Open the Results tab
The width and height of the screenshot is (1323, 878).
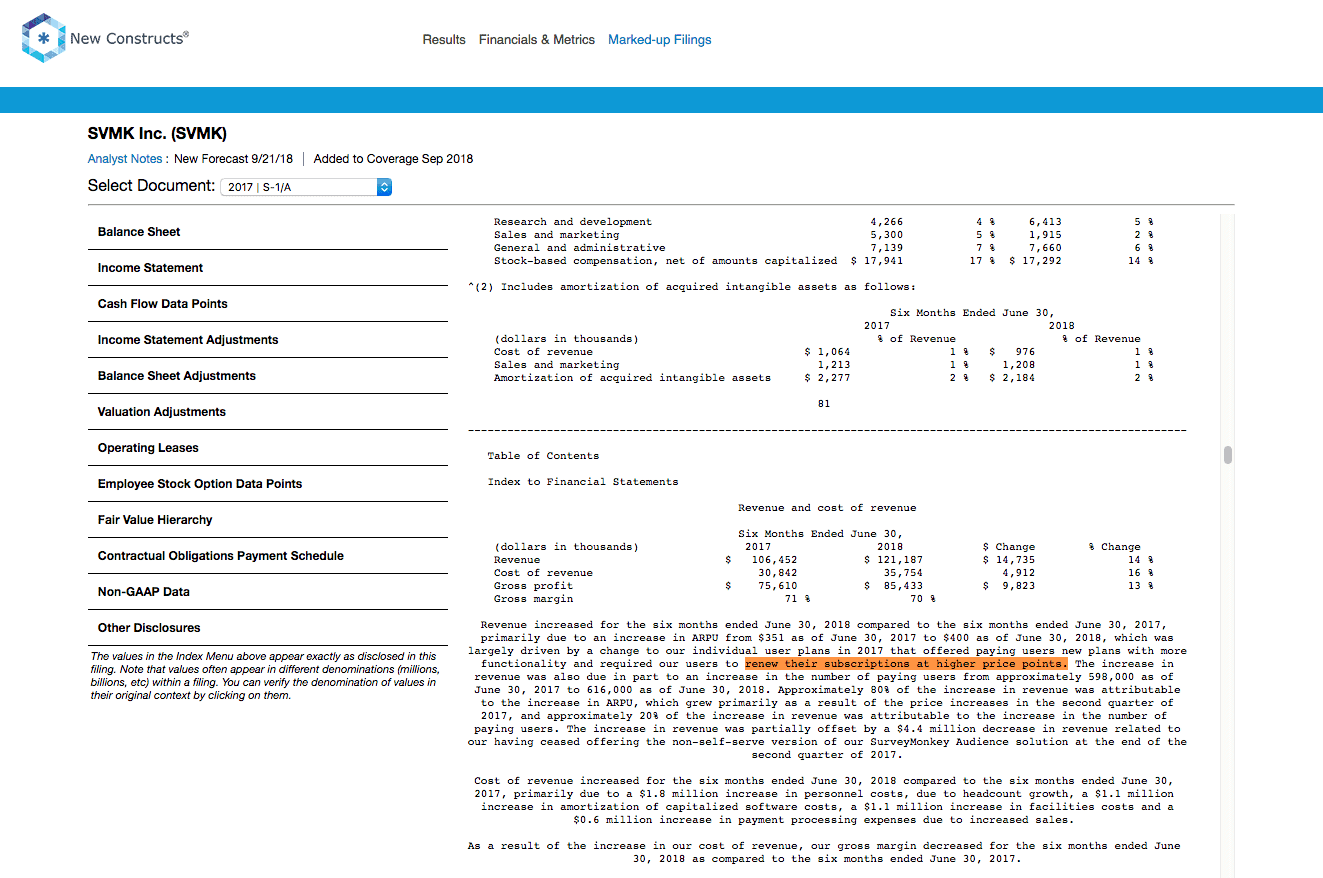click(444, 40)
